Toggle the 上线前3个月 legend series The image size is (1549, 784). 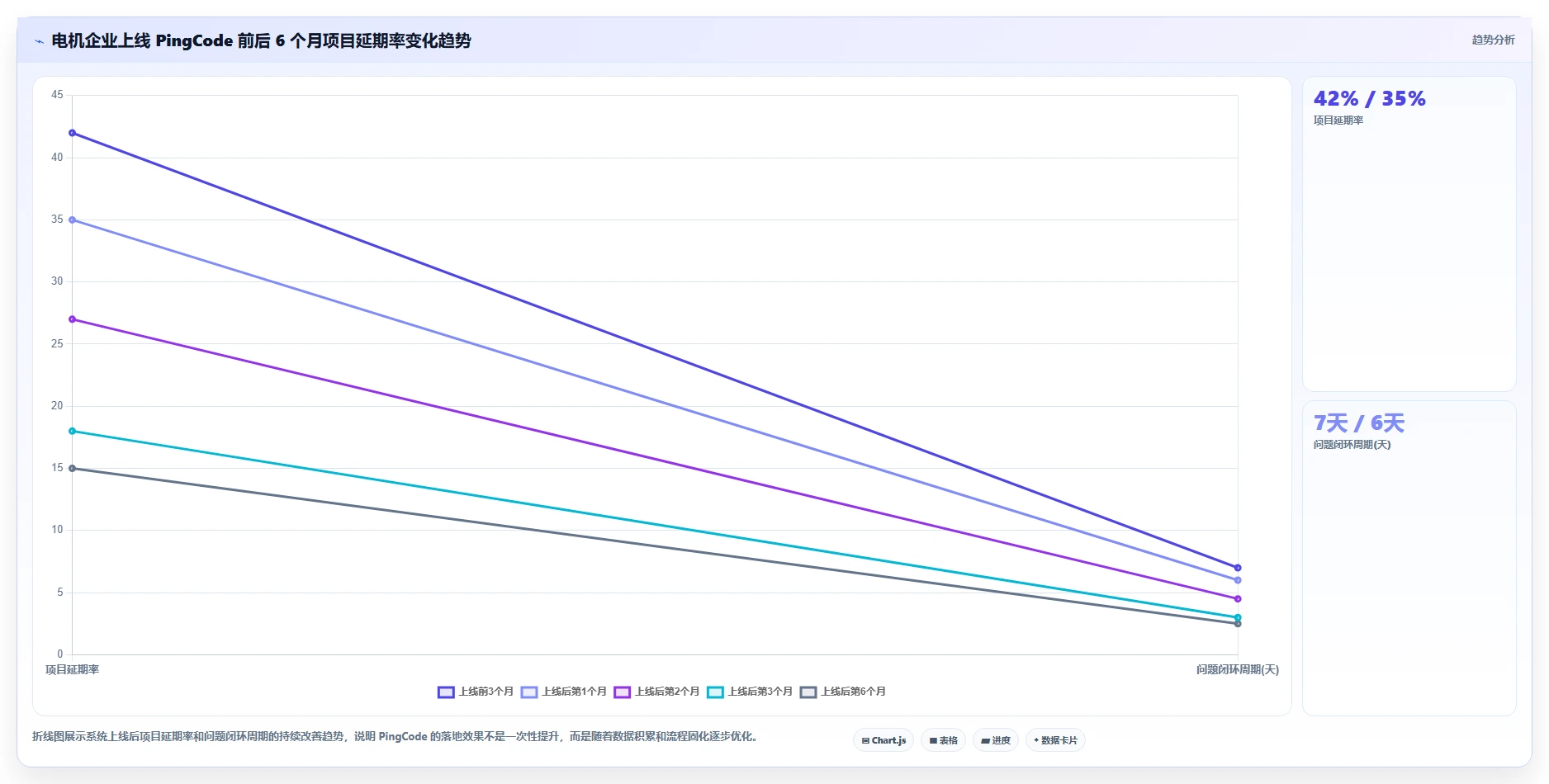(x=476, y=692)
